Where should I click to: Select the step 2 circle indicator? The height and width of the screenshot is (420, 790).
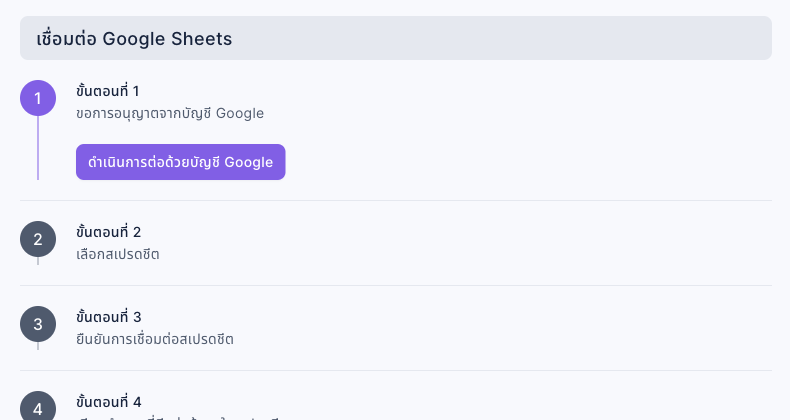(x=38, y=239)
